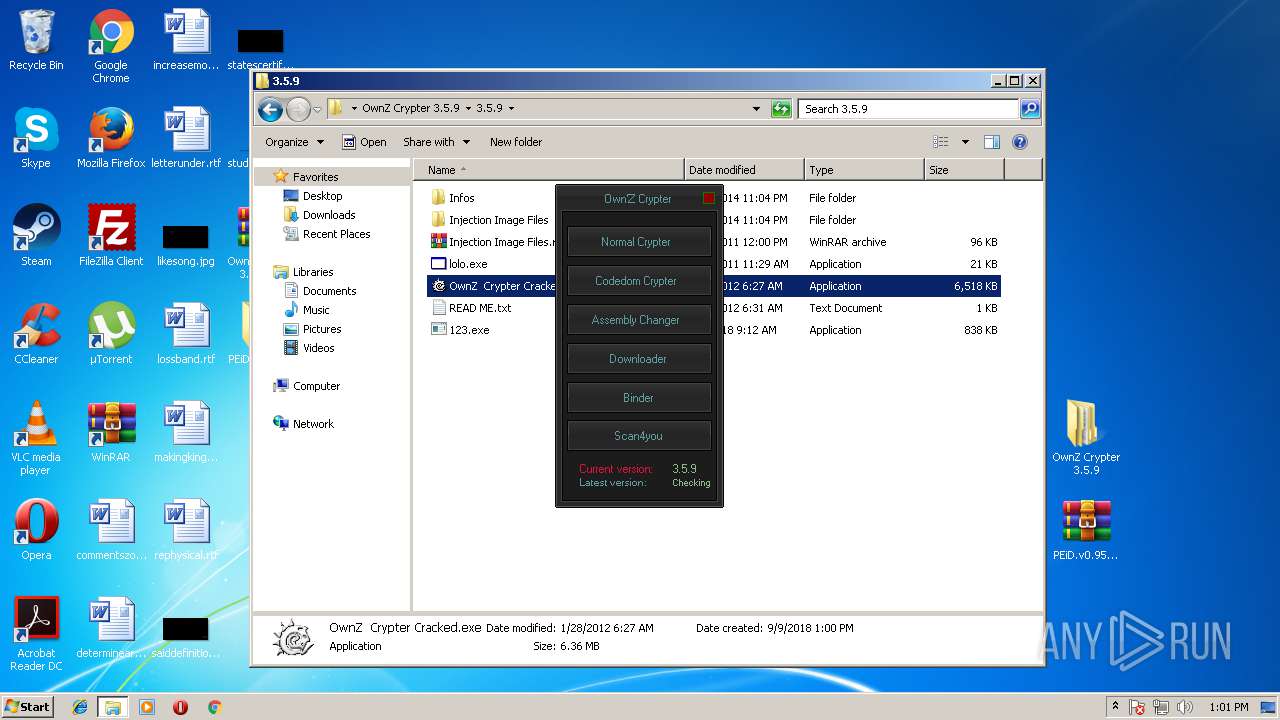Sort files by Date modified column
1280x720 pixels.
(x=744, y=170)
